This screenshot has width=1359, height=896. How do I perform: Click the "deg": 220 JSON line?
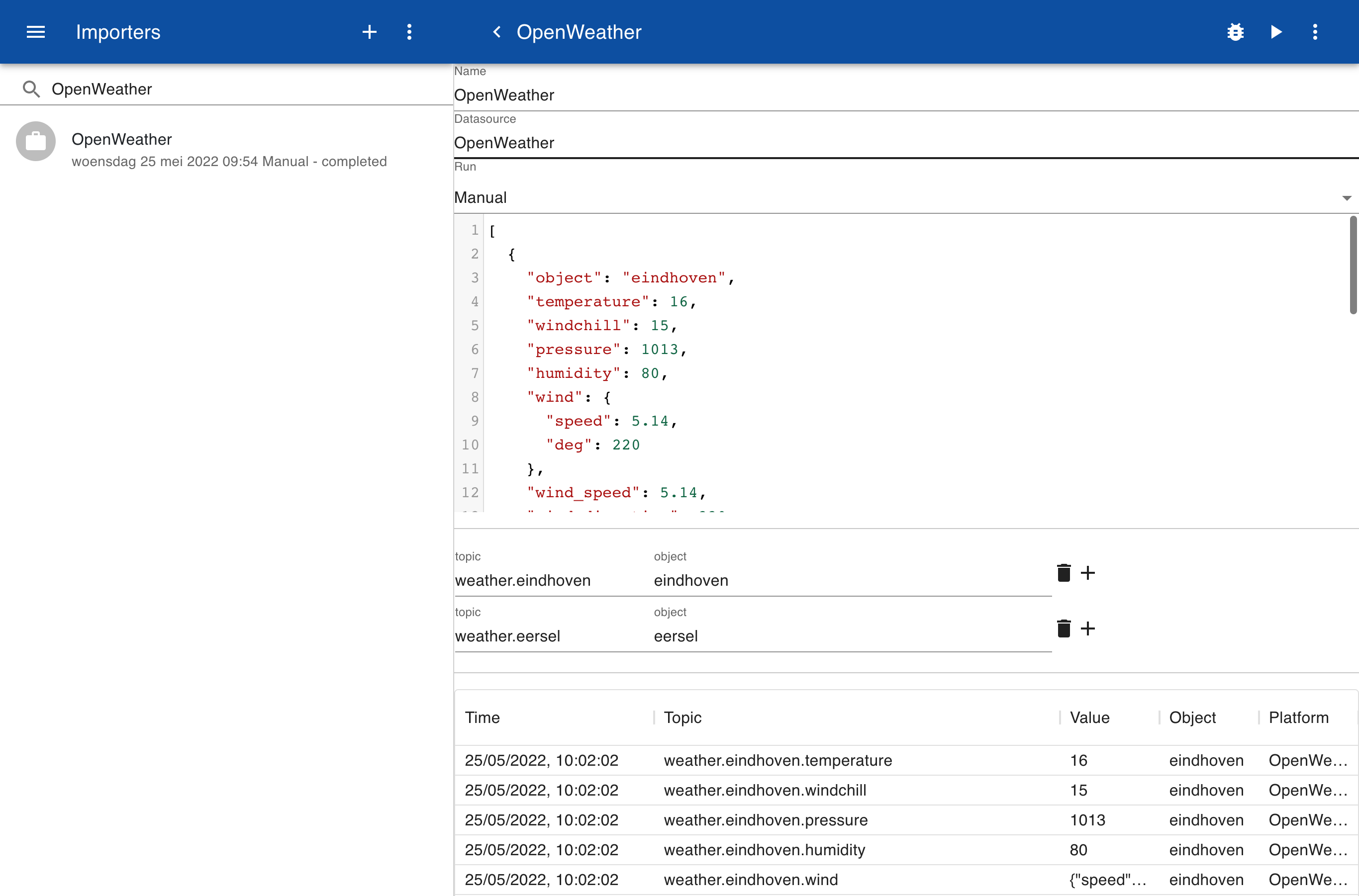[592, 445]
